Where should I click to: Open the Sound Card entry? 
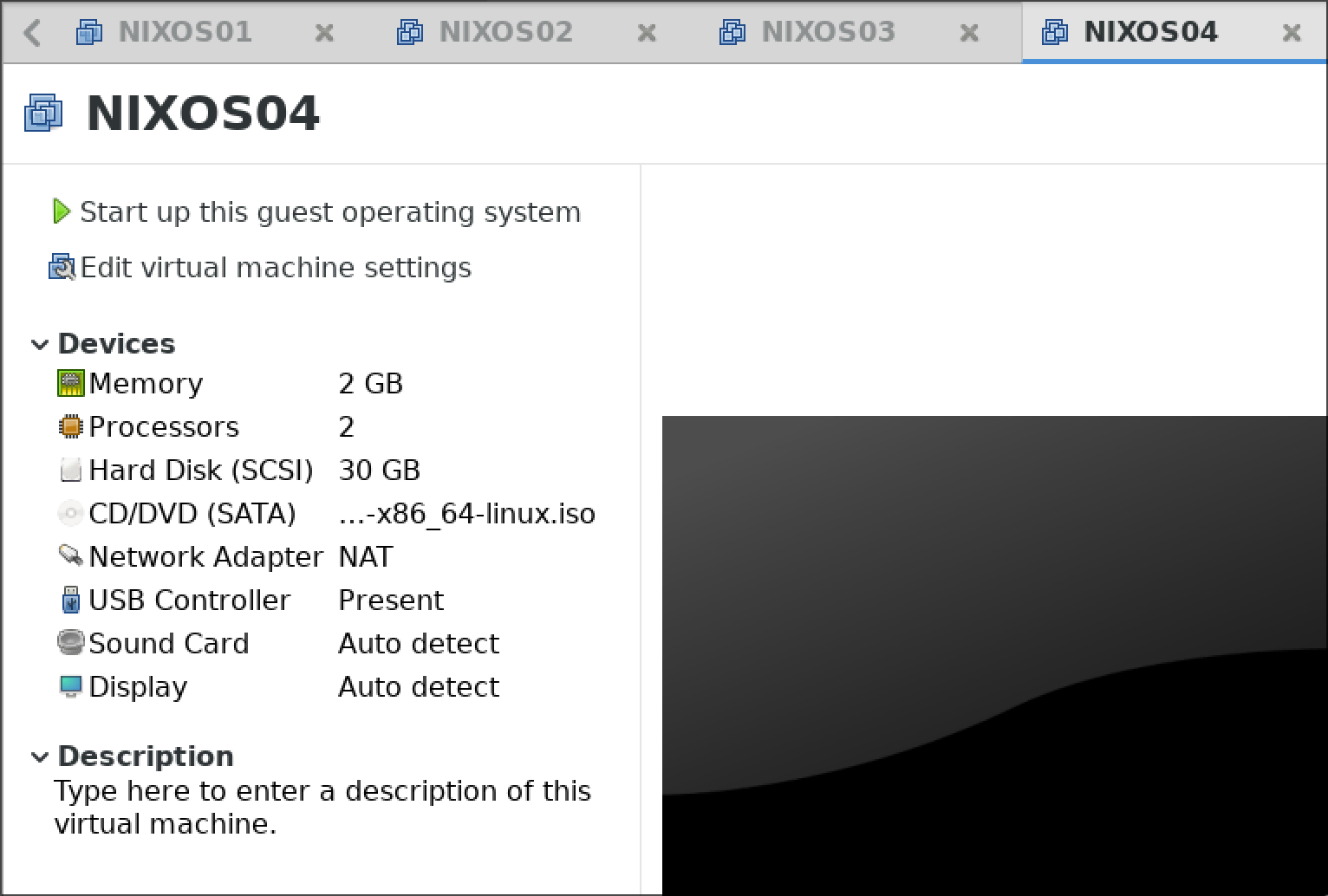coord(169,643)
